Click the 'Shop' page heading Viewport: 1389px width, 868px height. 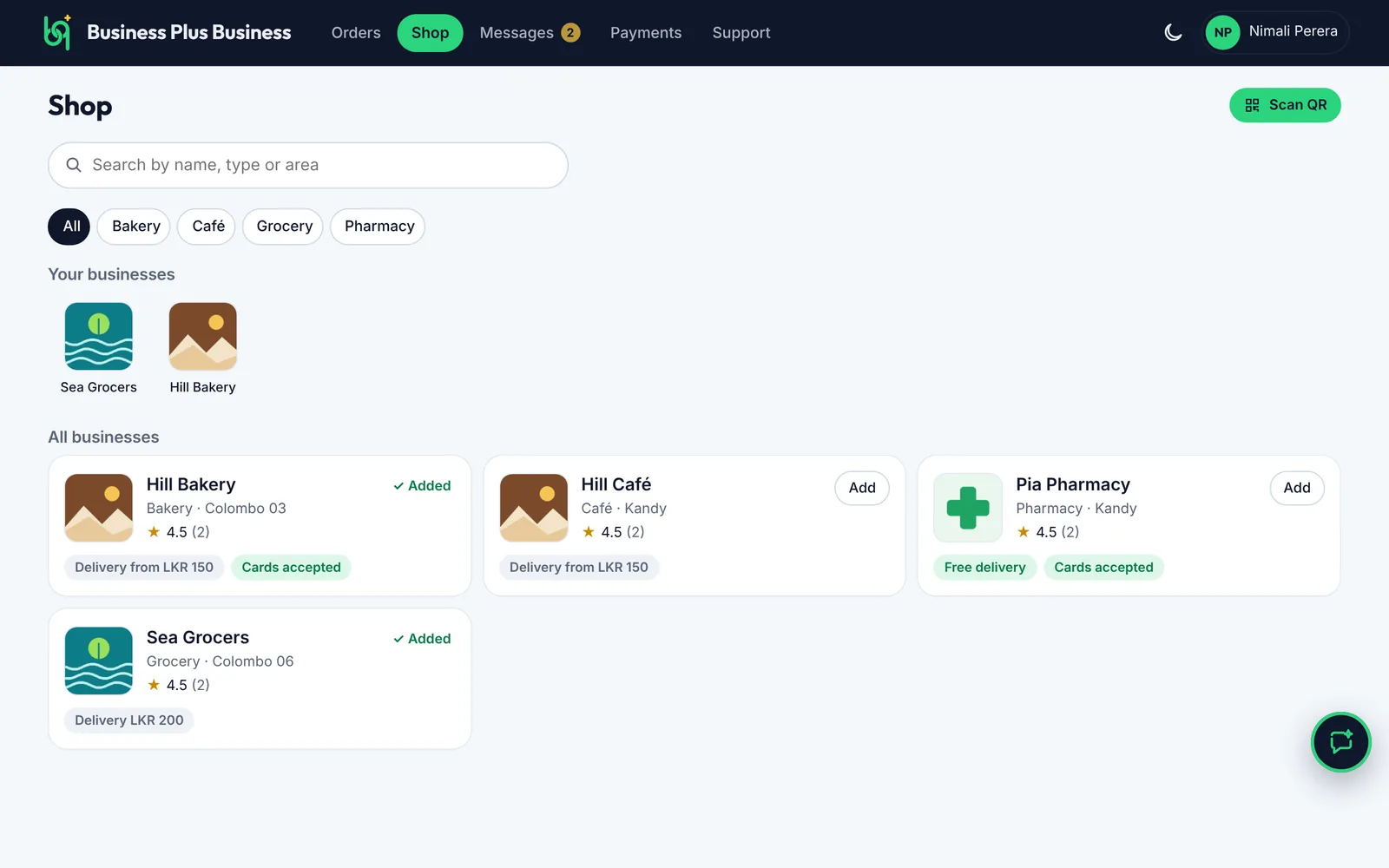pos(80,106)
